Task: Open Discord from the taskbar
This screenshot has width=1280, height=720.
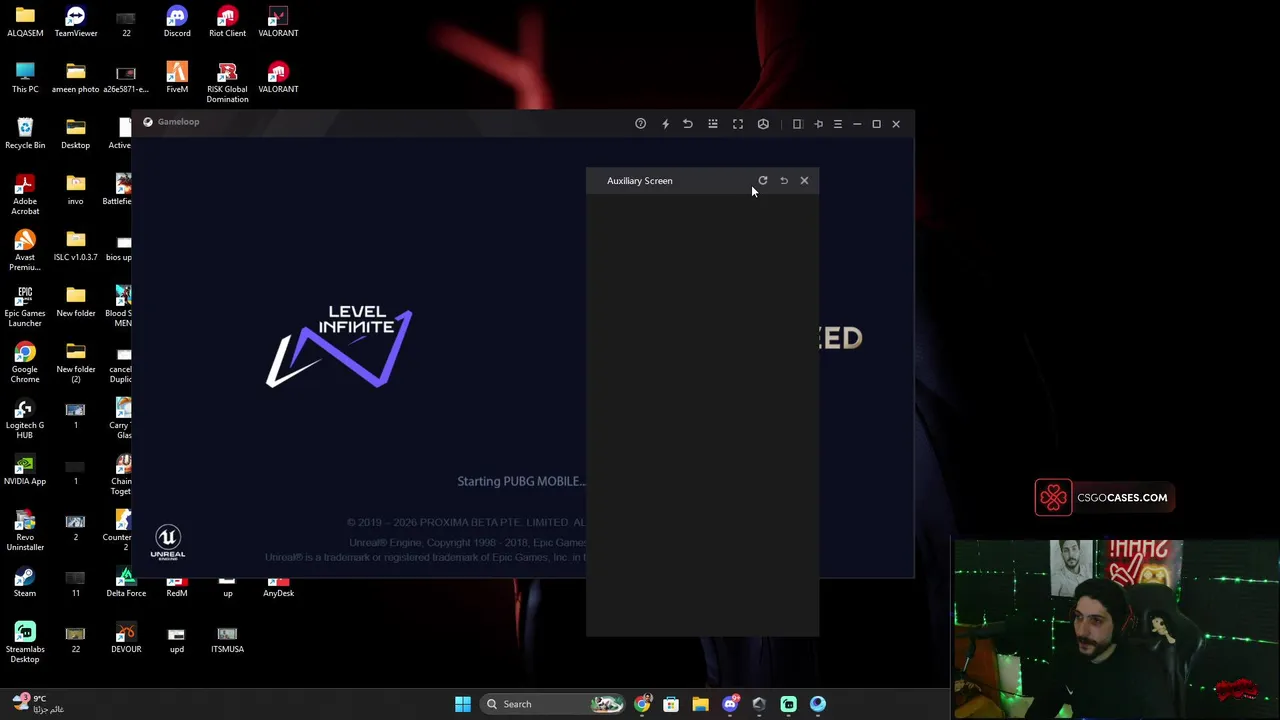Action: click(730, 704)
